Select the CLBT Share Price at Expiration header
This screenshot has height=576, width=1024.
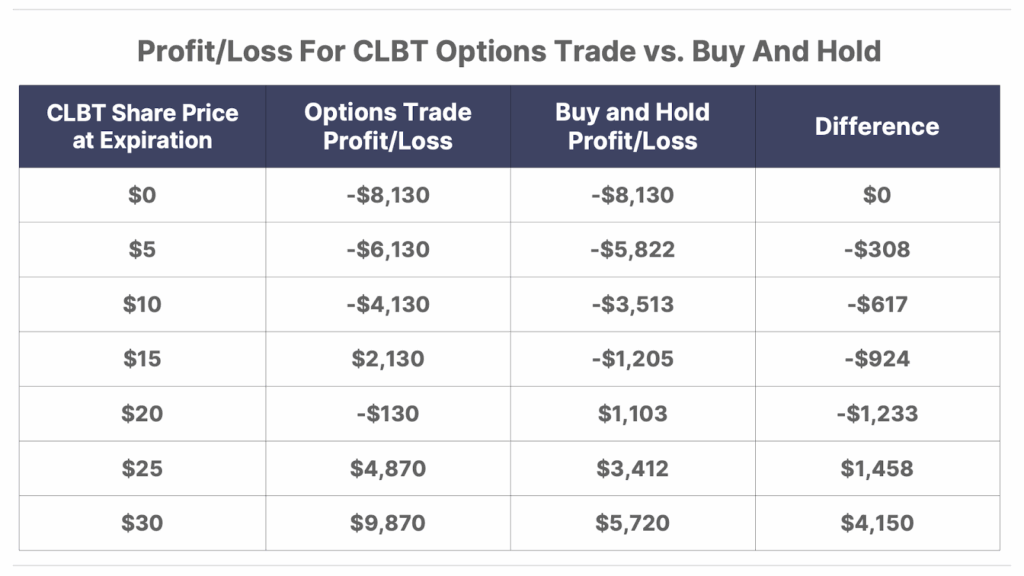pyautogui.click(x=142, y=127)
